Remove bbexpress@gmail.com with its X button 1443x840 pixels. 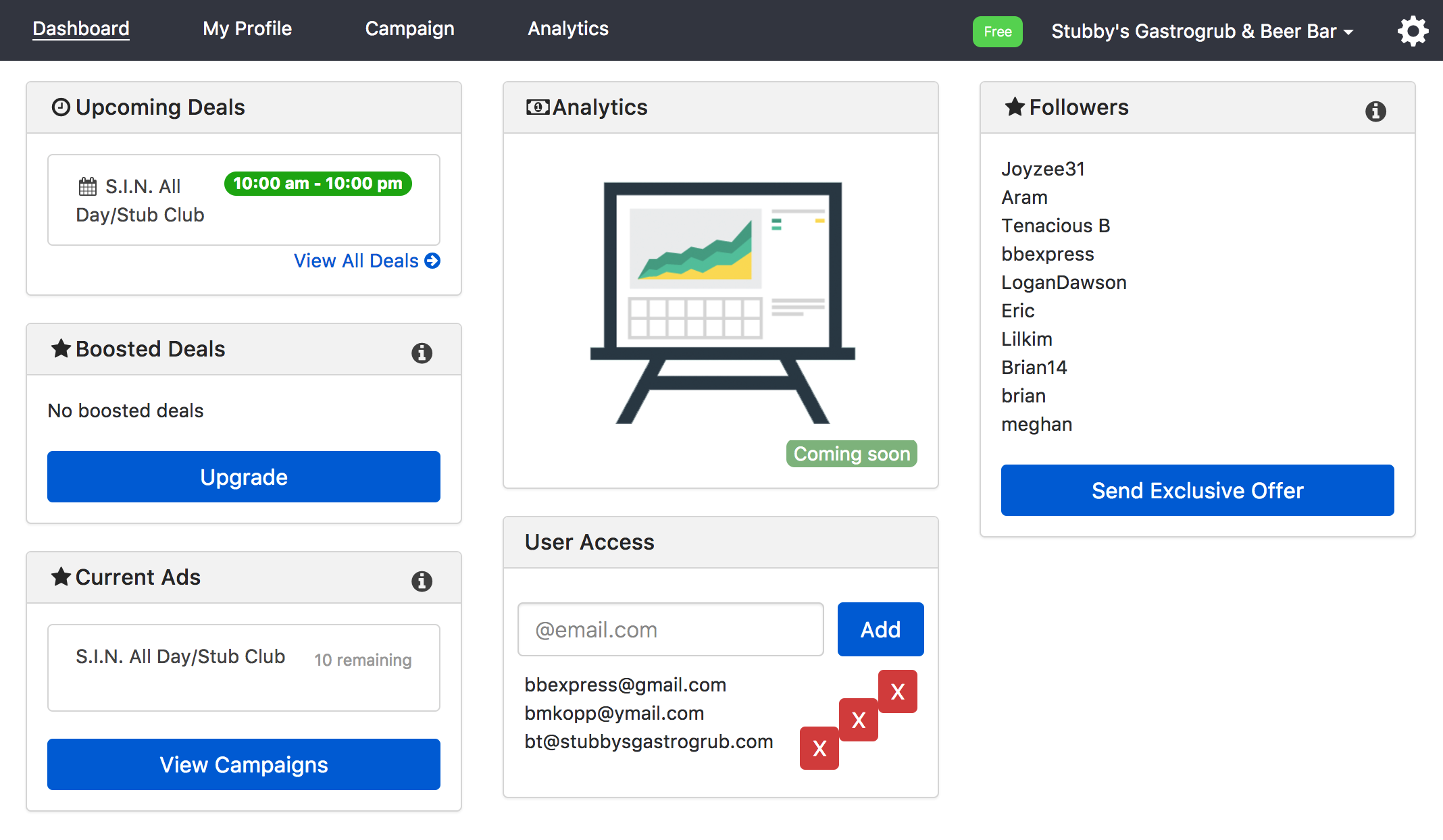[898, 691]
